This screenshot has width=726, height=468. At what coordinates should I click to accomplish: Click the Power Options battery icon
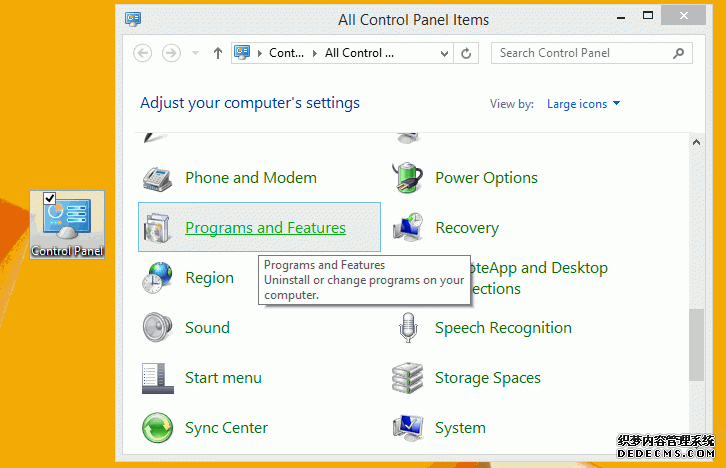click(407, 178)
